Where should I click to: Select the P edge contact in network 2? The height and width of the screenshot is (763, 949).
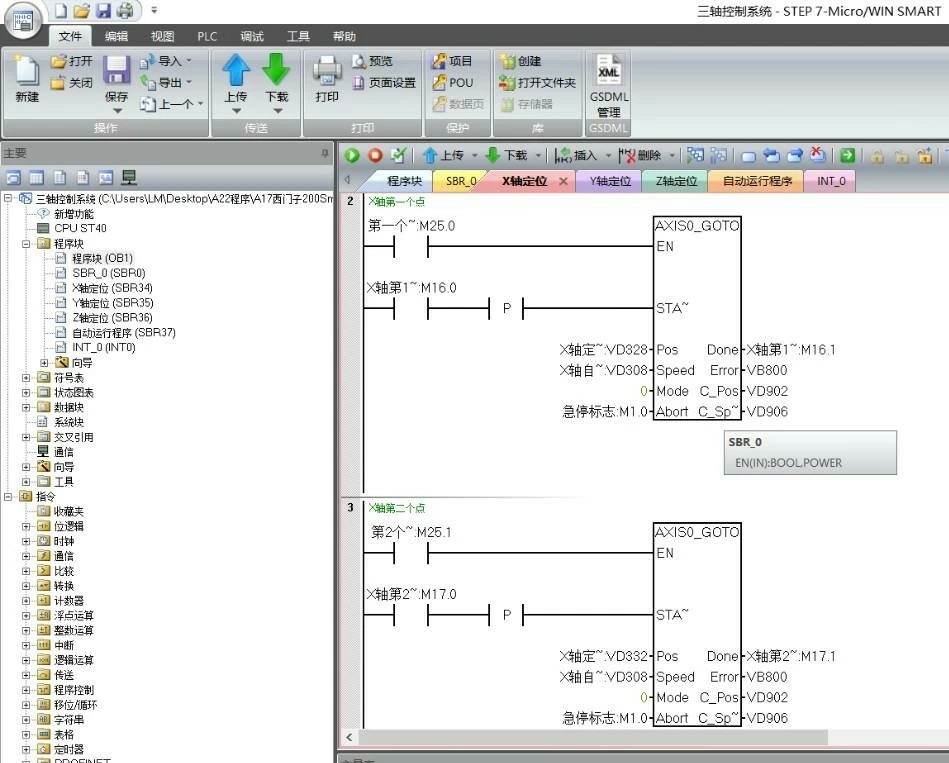click(x=506, y=309)
